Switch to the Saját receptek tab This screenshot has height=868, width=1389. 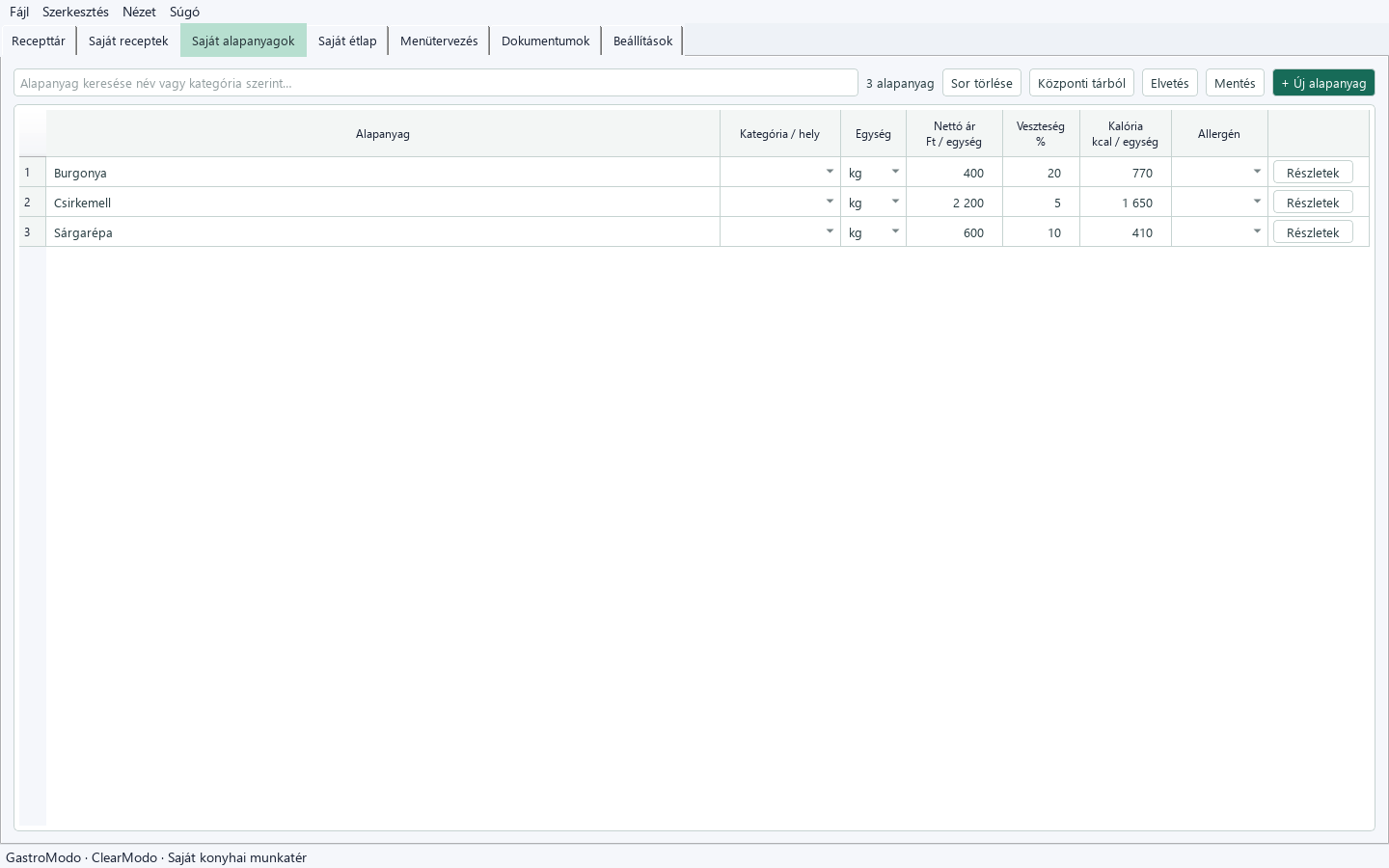pos(128,41)
